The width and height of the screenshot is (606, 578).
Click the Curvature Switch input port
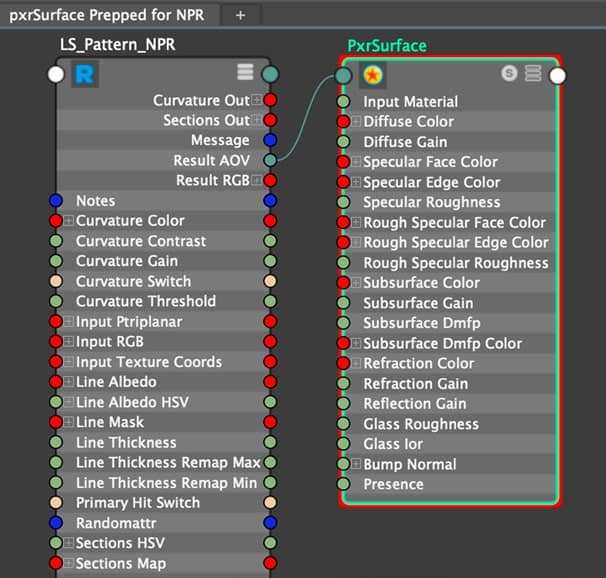pos(56,281)
